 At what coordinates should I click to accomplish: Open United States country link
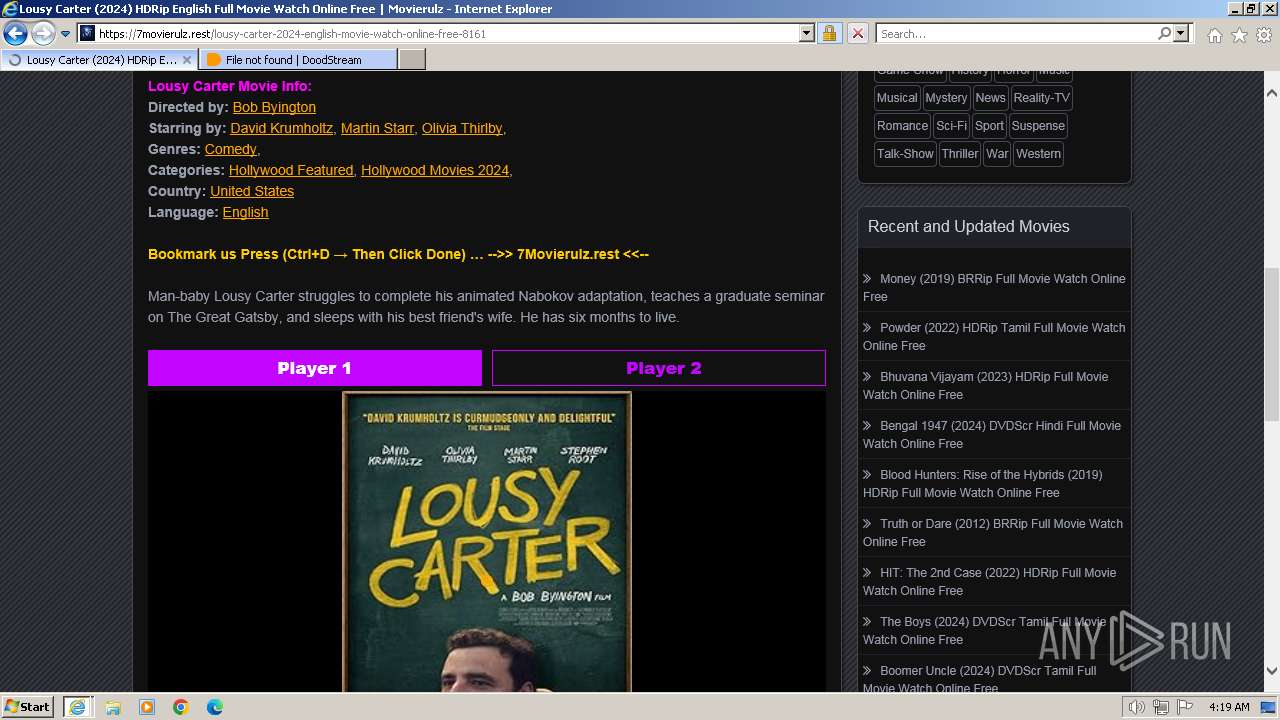coord(252,191)
